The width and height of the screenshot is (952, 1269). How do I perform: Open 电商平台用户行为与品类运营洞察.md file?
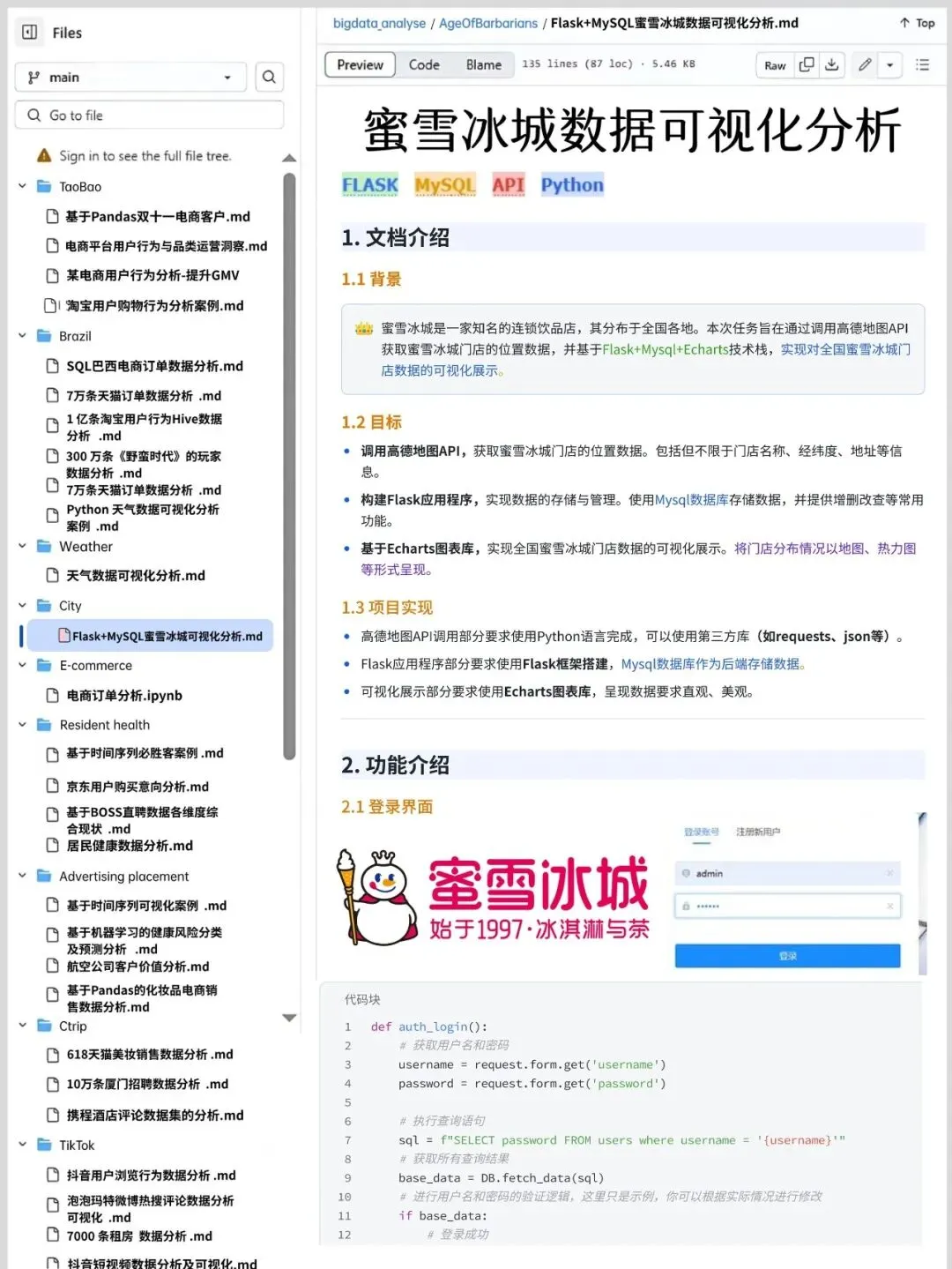[x=166, y=246]
